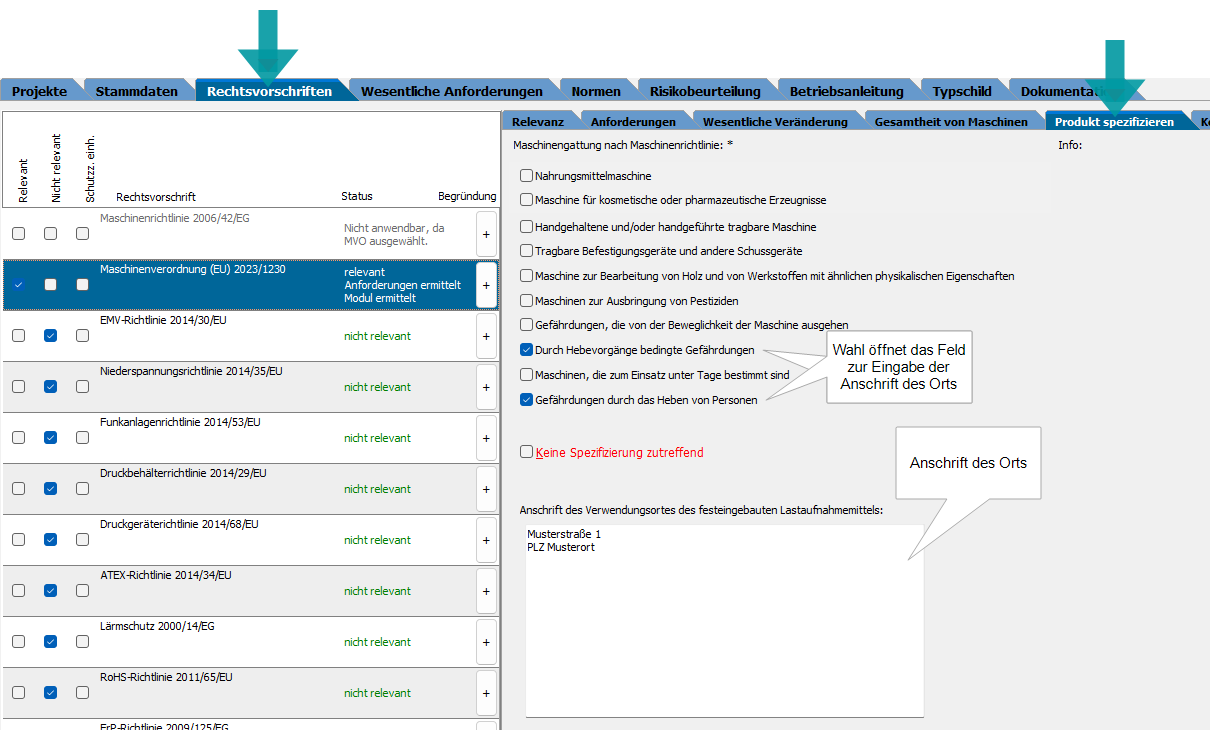Expand Begründung for Druckgeräterichtlinie 2014/68/EU
1210x730 pixels.
tap(486, 540)
